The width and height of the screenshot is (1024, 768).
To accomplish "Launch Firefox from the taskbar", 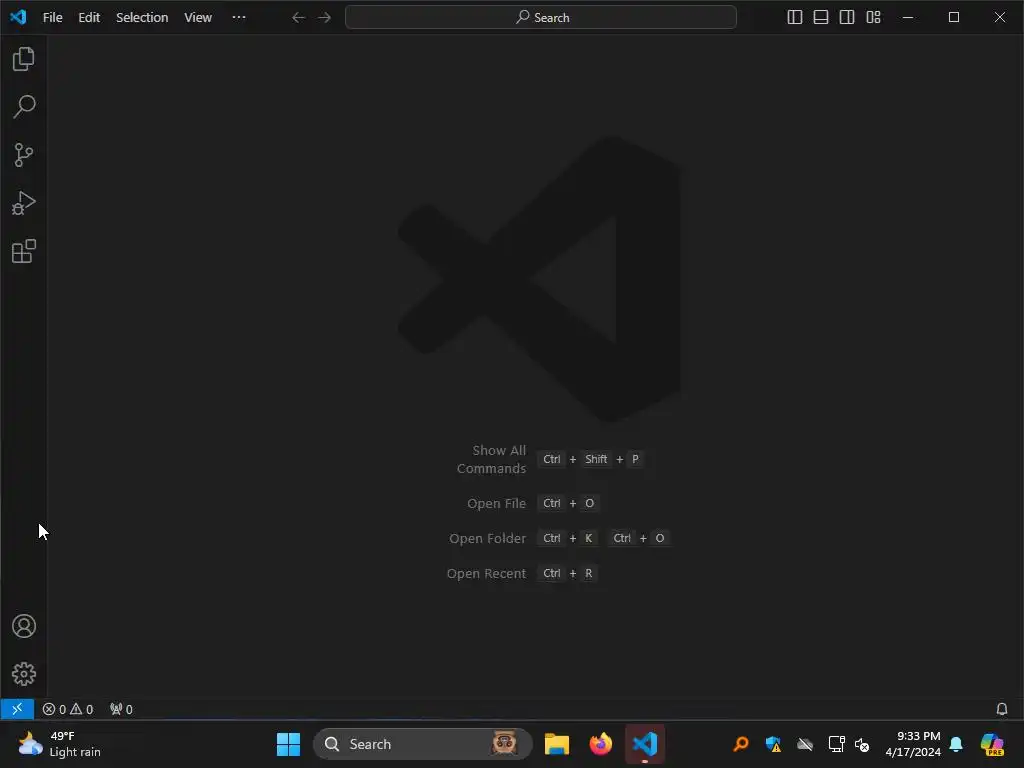I will 601,744.
